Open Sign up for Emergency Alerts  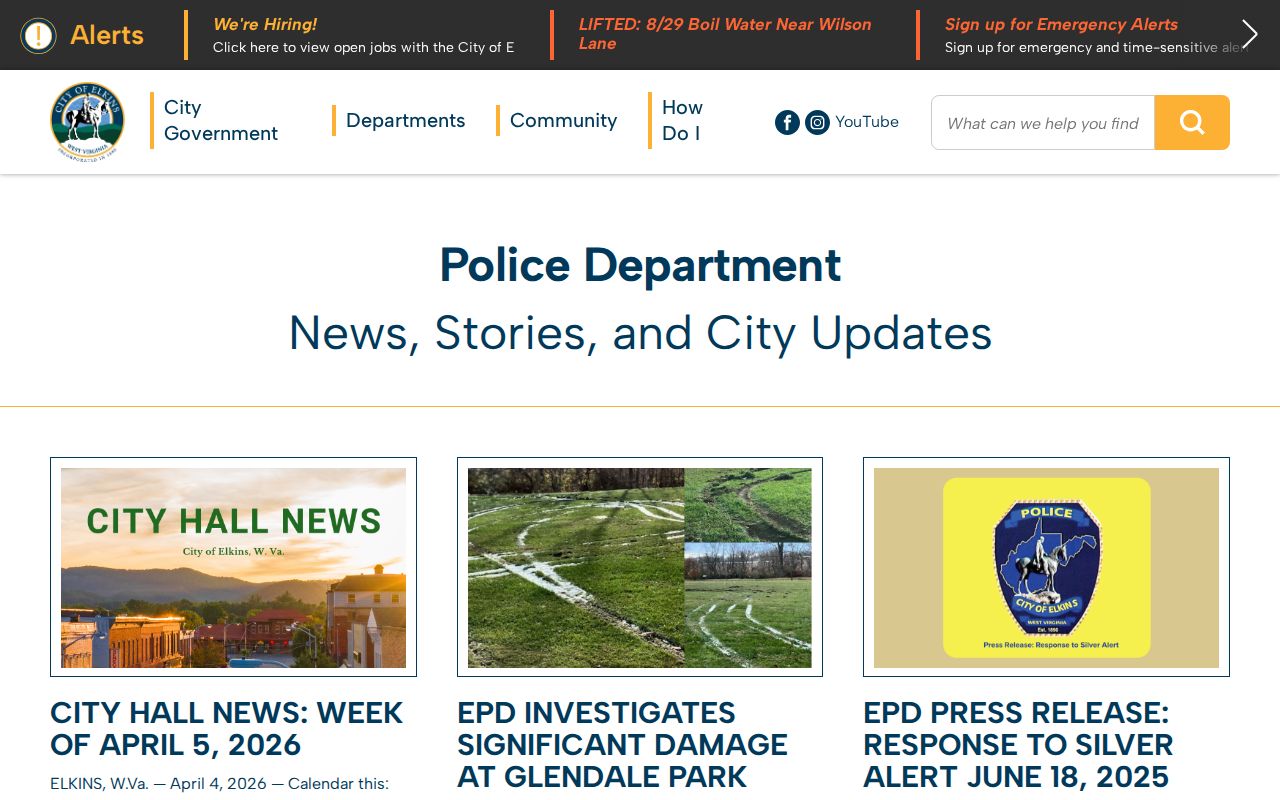coord(1061,24)
